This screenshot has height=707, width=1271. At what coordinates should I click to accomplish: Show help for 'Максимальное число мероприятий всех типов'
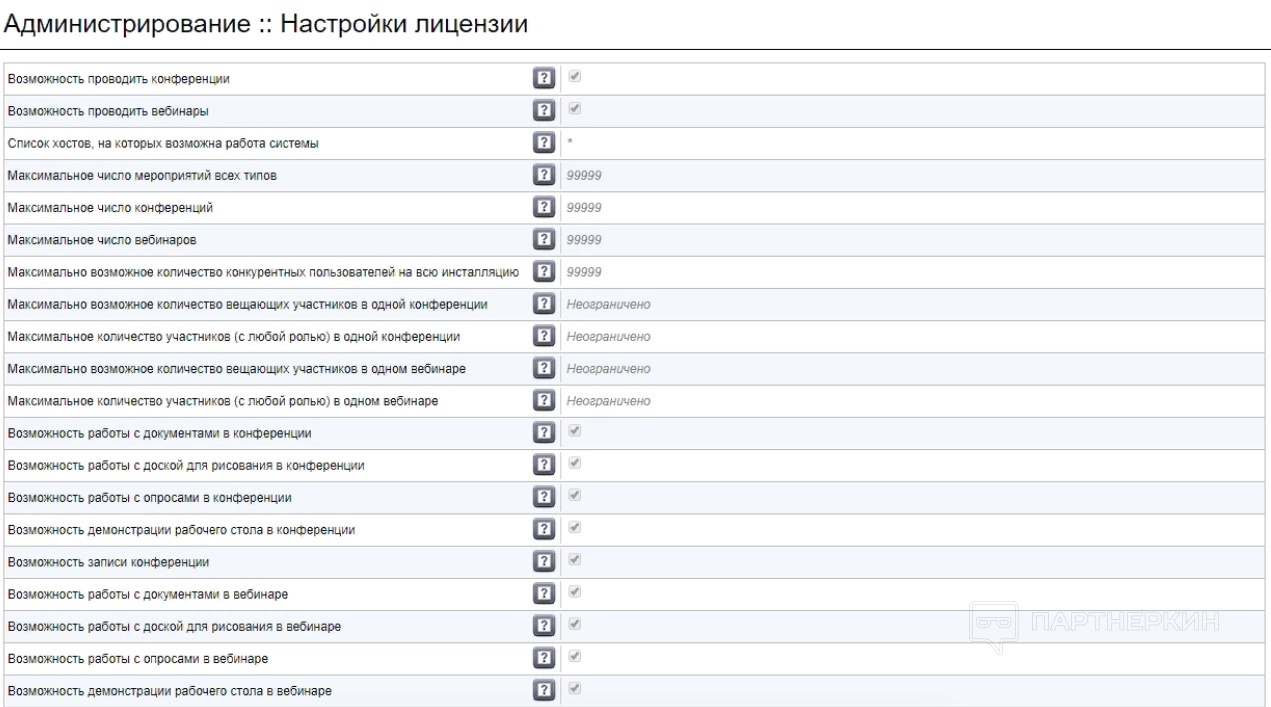click(x=544, y=175)
